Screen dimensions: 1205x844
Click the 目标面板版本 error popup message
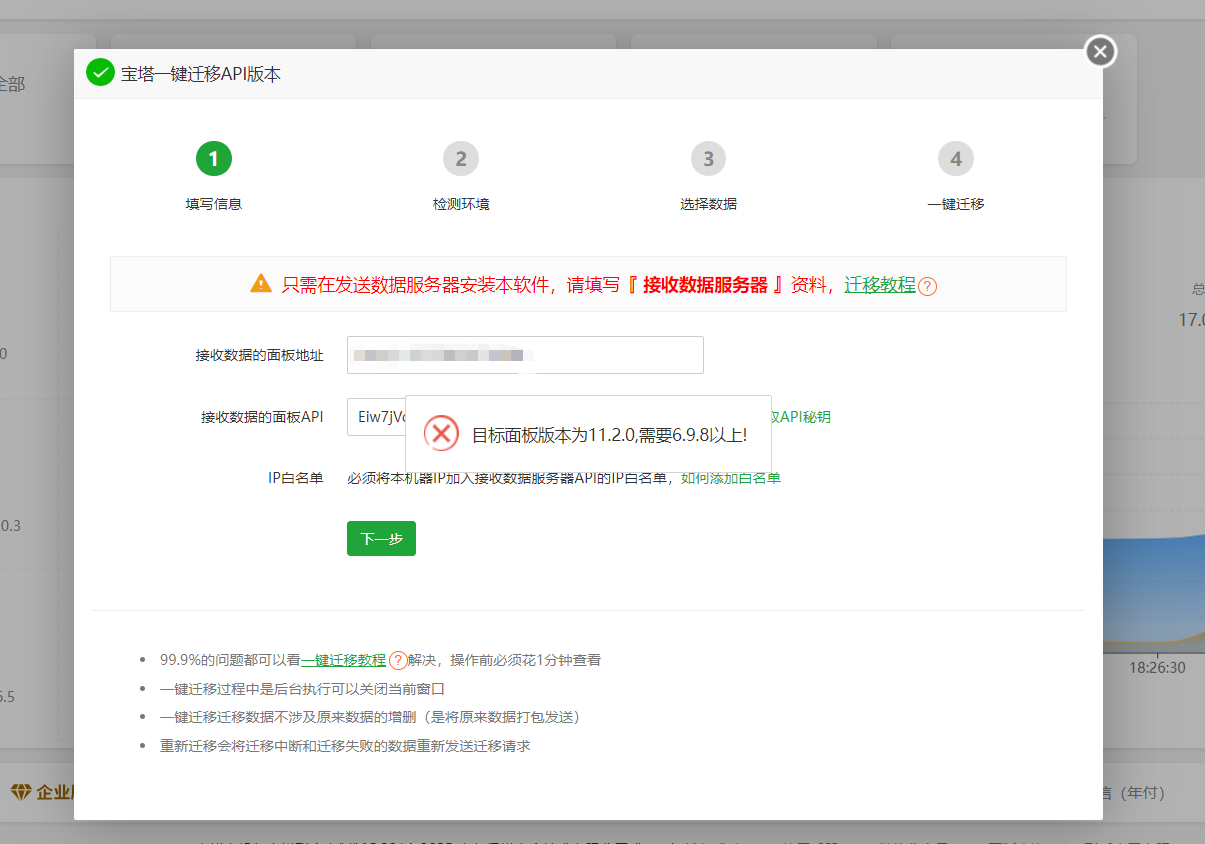click(612, 434)
